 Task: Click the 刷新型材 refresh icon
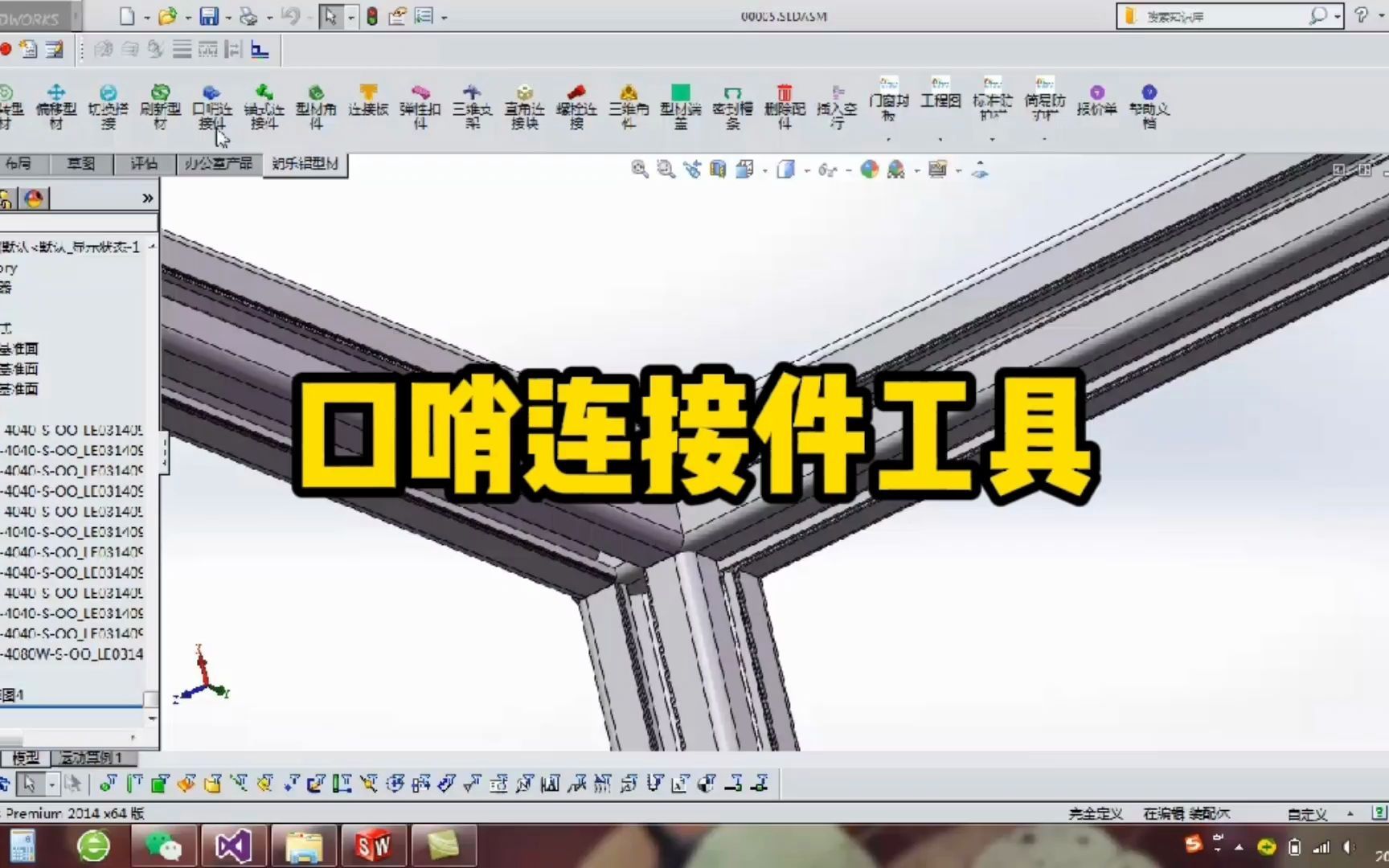(160, 108)
